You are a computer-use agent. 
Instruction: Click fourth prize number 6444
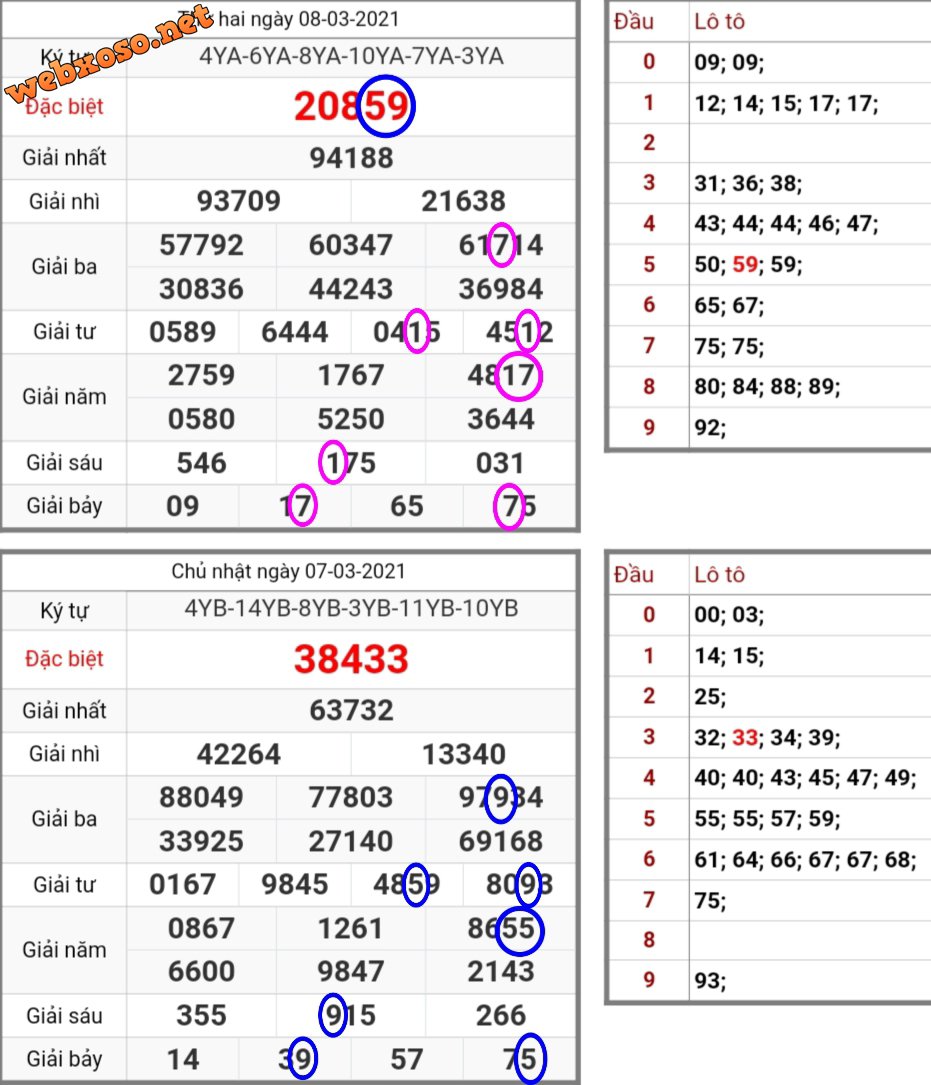[295, 332]
